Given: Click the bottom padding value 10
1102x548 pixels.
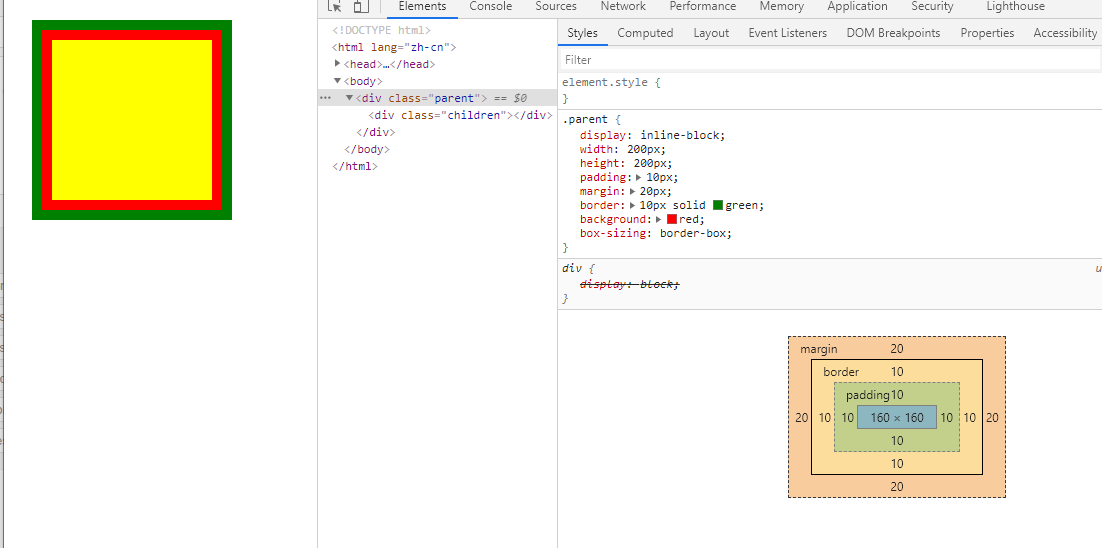Looking at the screenshot, I should 897,441.
